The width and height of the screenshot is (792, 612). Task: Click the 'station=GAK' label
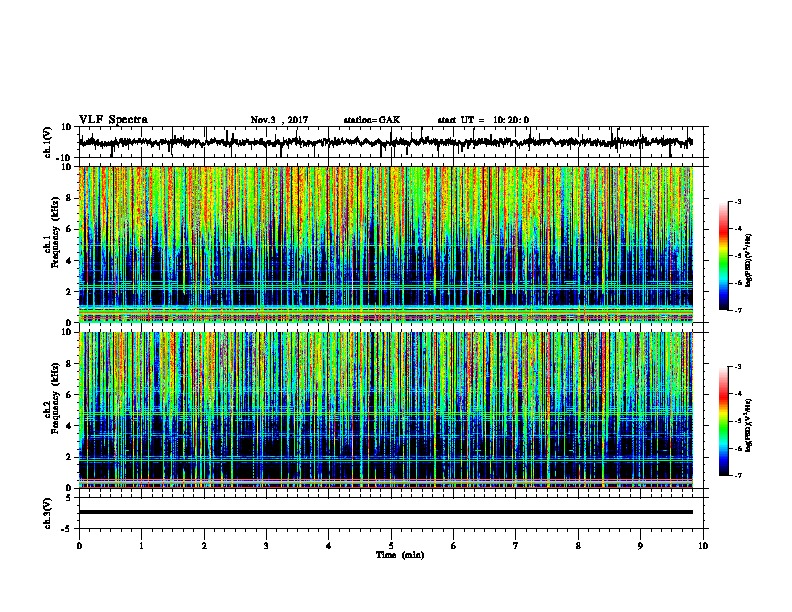372,120
